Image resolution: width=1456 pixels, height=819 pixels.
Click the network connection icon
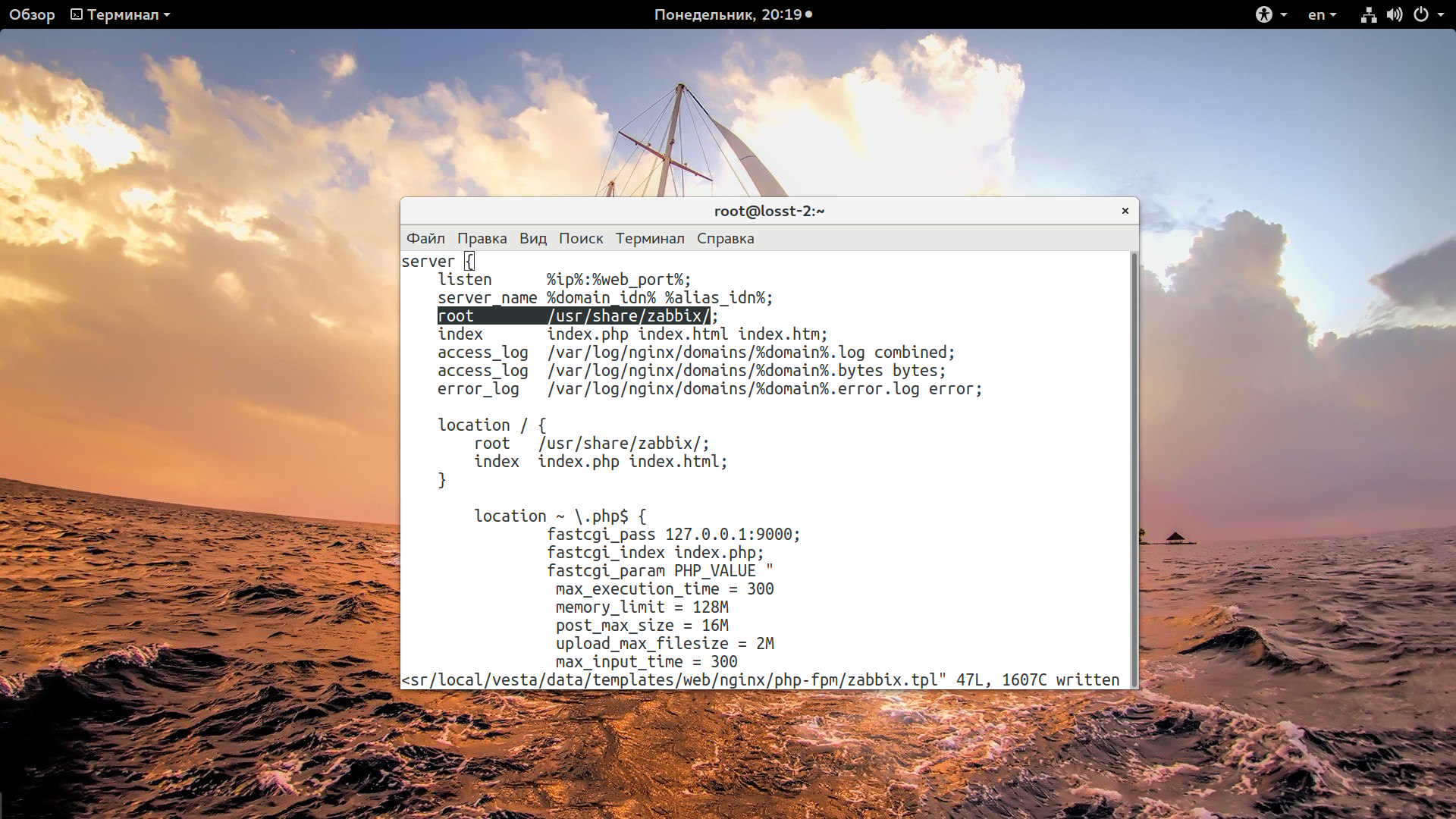pos(1369,14)
